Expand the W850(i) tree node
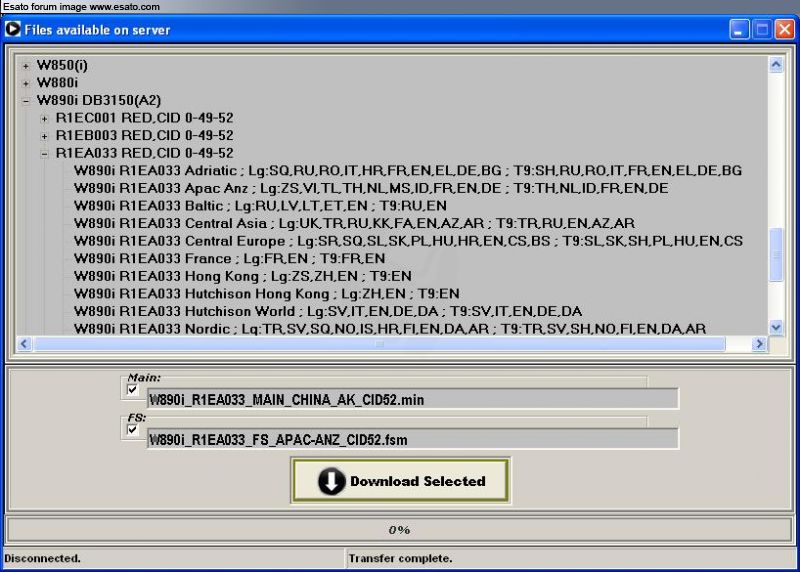 [x=26, y=66]
